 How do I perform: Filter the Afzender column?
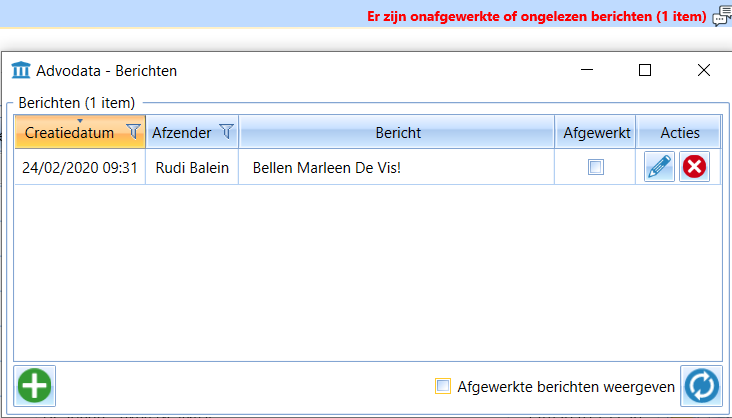click(x=226, y=132)
